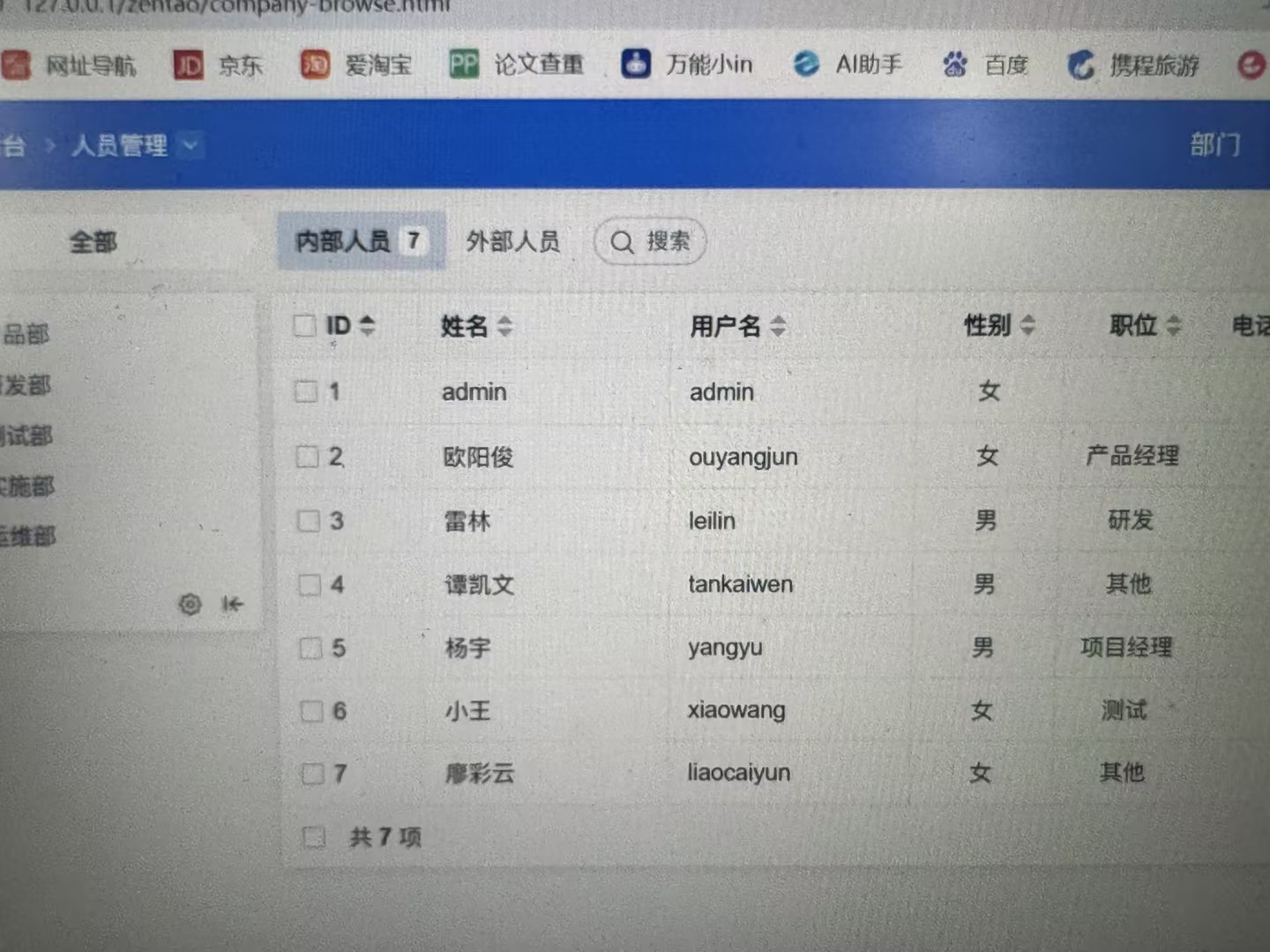The width and height of the screenshot is (1270, 952).
Task: Click admin in the 姓名 column
Action: pyautogui.click(x=474, y=392)
